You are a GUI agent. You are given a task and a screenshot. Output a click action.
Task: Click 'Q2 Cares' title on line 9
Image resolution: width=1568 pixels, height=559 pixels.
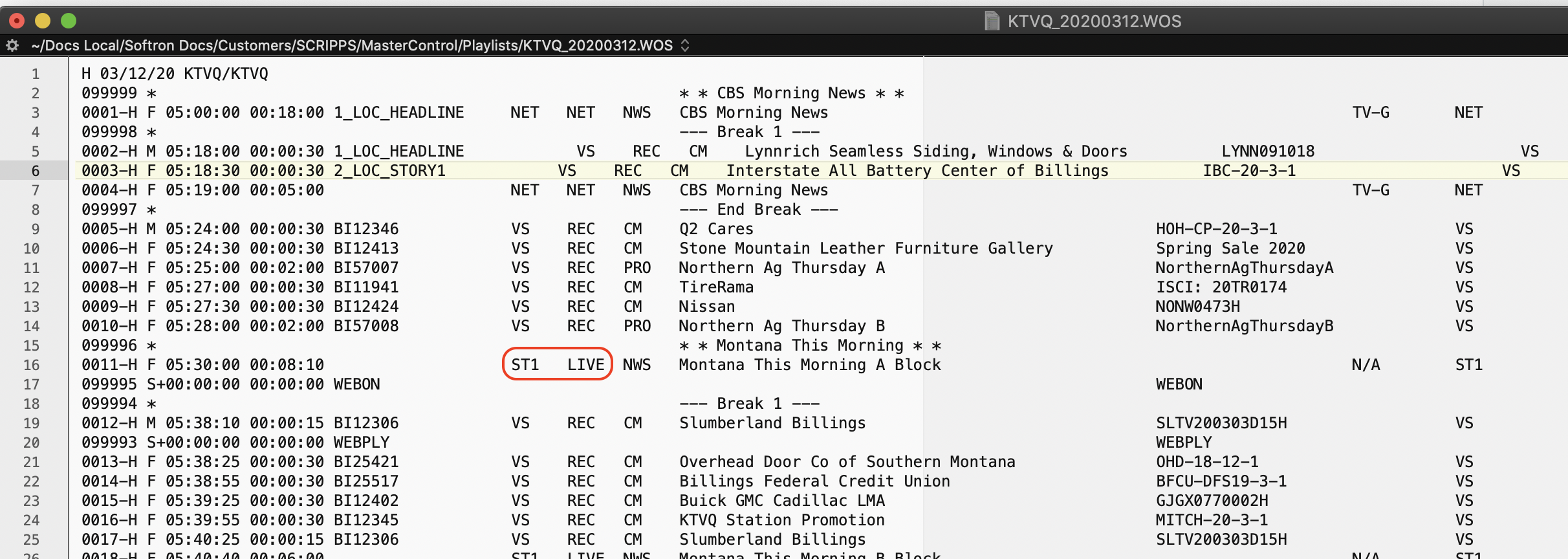716,229
